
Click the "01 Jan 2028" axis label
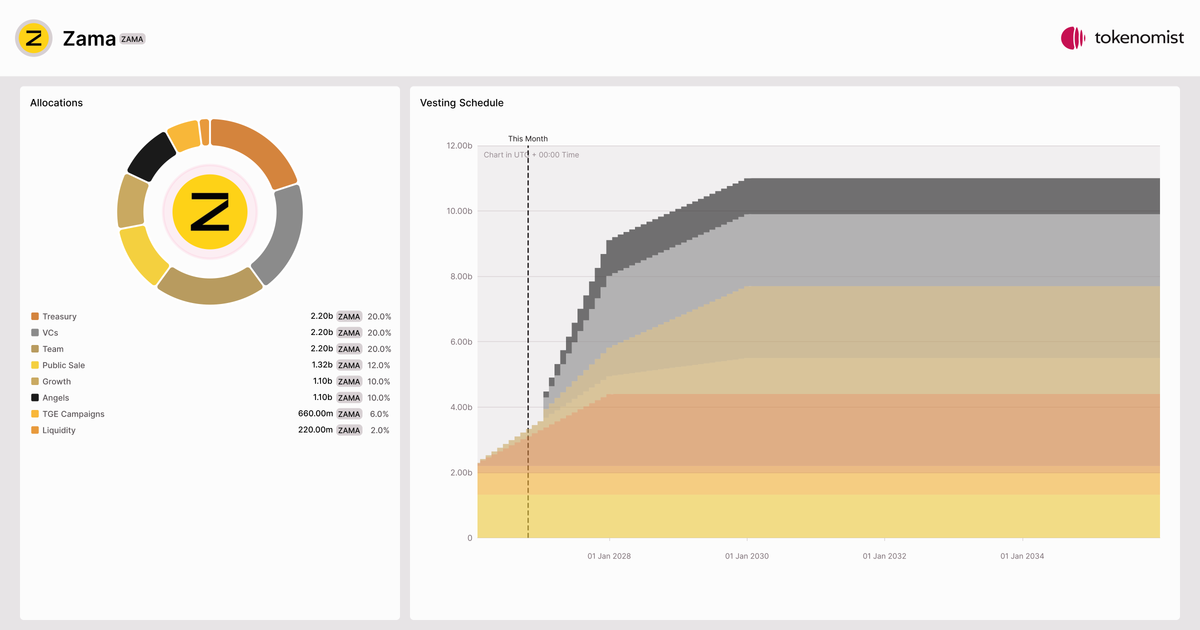click(608, 556)
